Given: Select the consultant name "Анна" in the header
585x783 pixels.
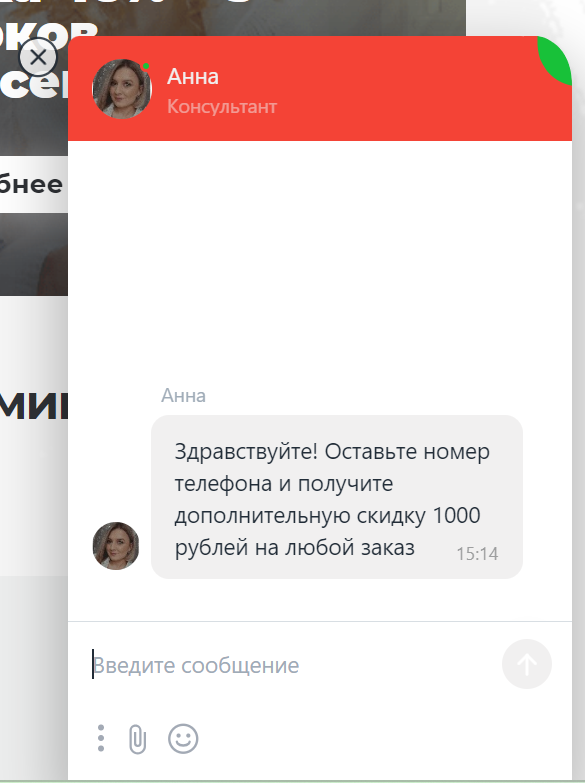Looking at the screenshot, I should [x=193, y=77].
